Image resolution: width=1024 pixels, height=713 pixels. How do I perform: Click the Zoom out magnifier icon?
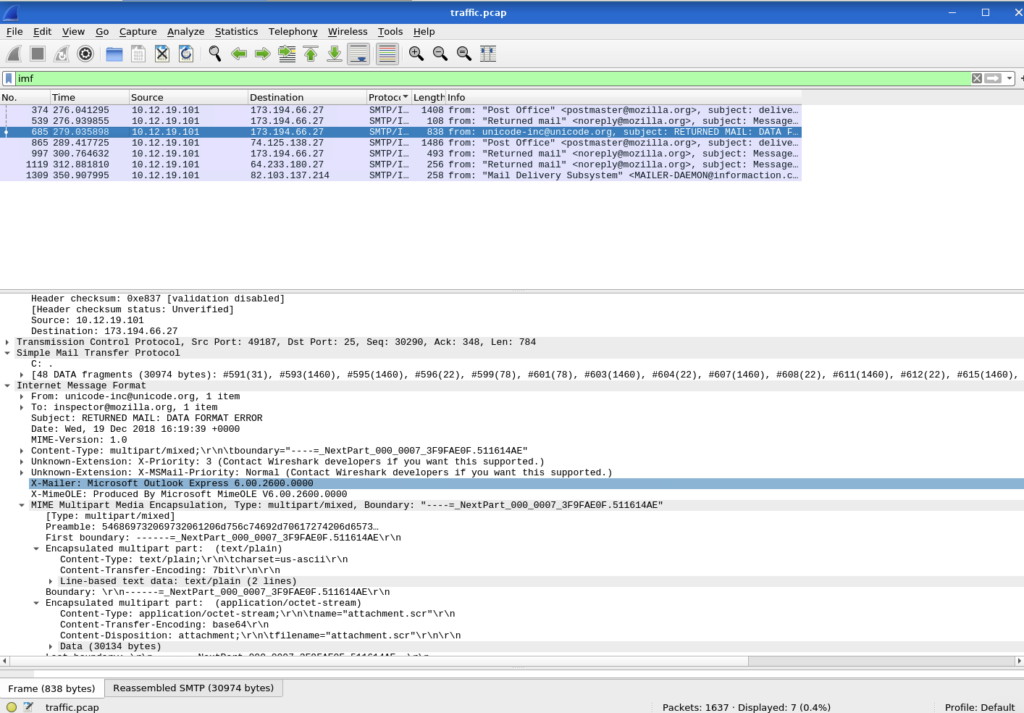click(x=440, y=54)
